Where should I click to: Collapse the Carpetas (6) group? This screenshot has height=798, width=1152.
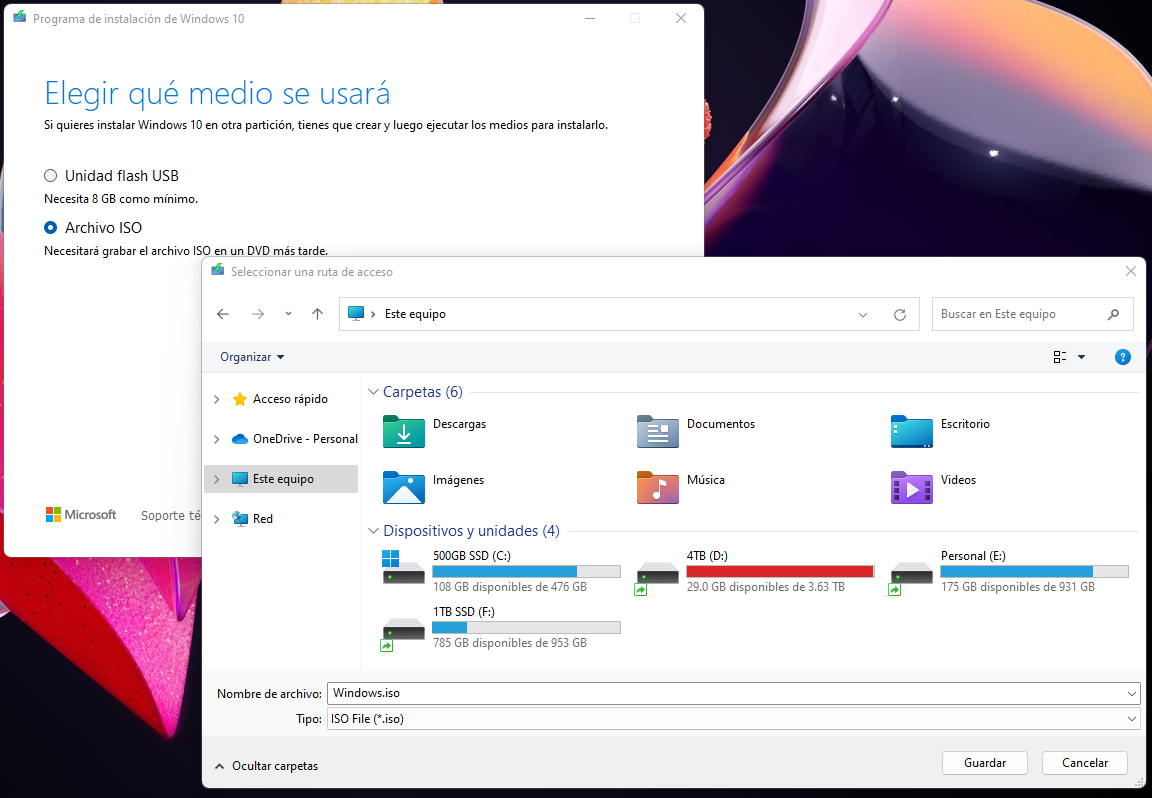[x=373, y=392]
